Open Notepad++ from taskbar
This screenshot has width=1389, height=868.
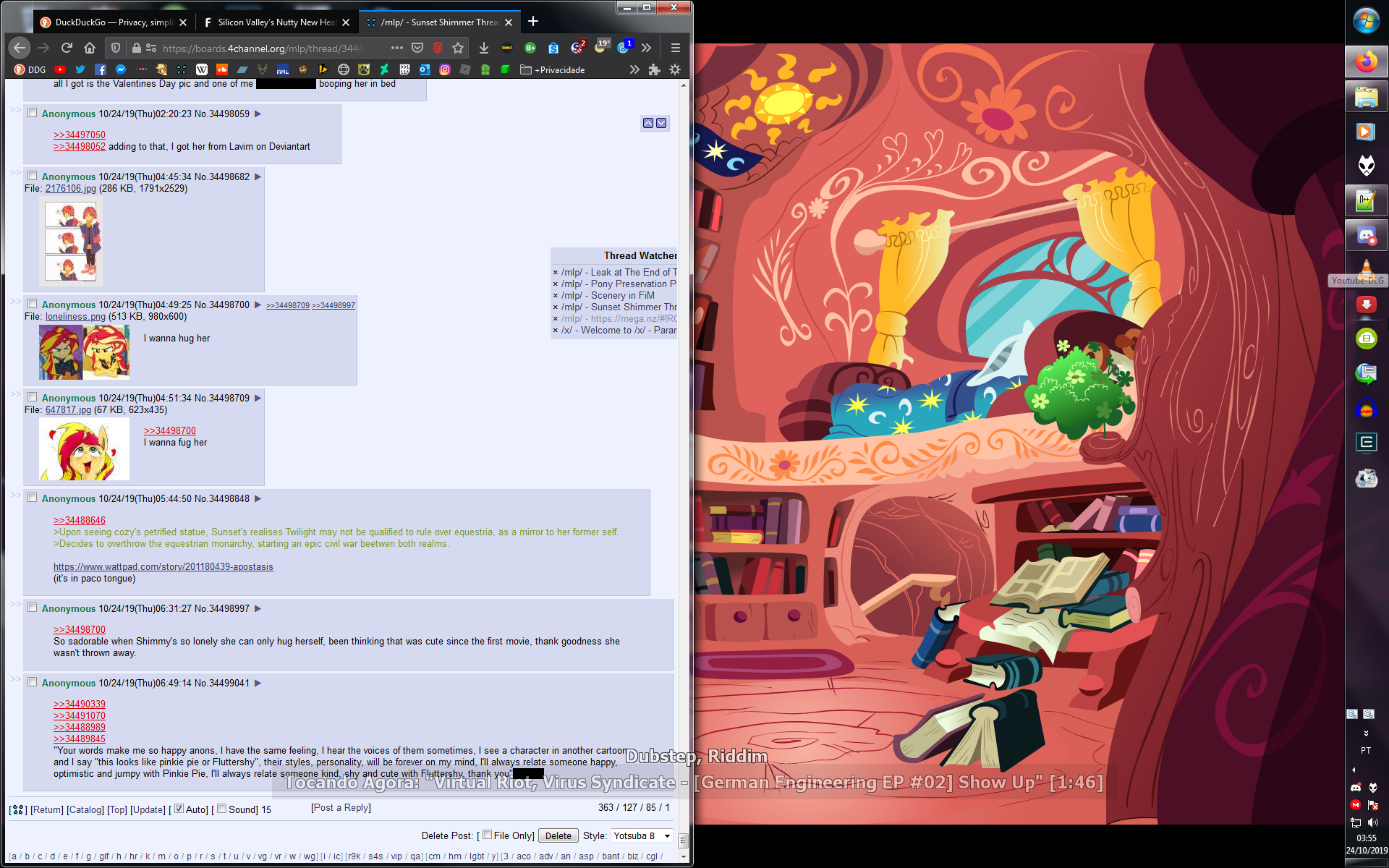click(1366, 200)
